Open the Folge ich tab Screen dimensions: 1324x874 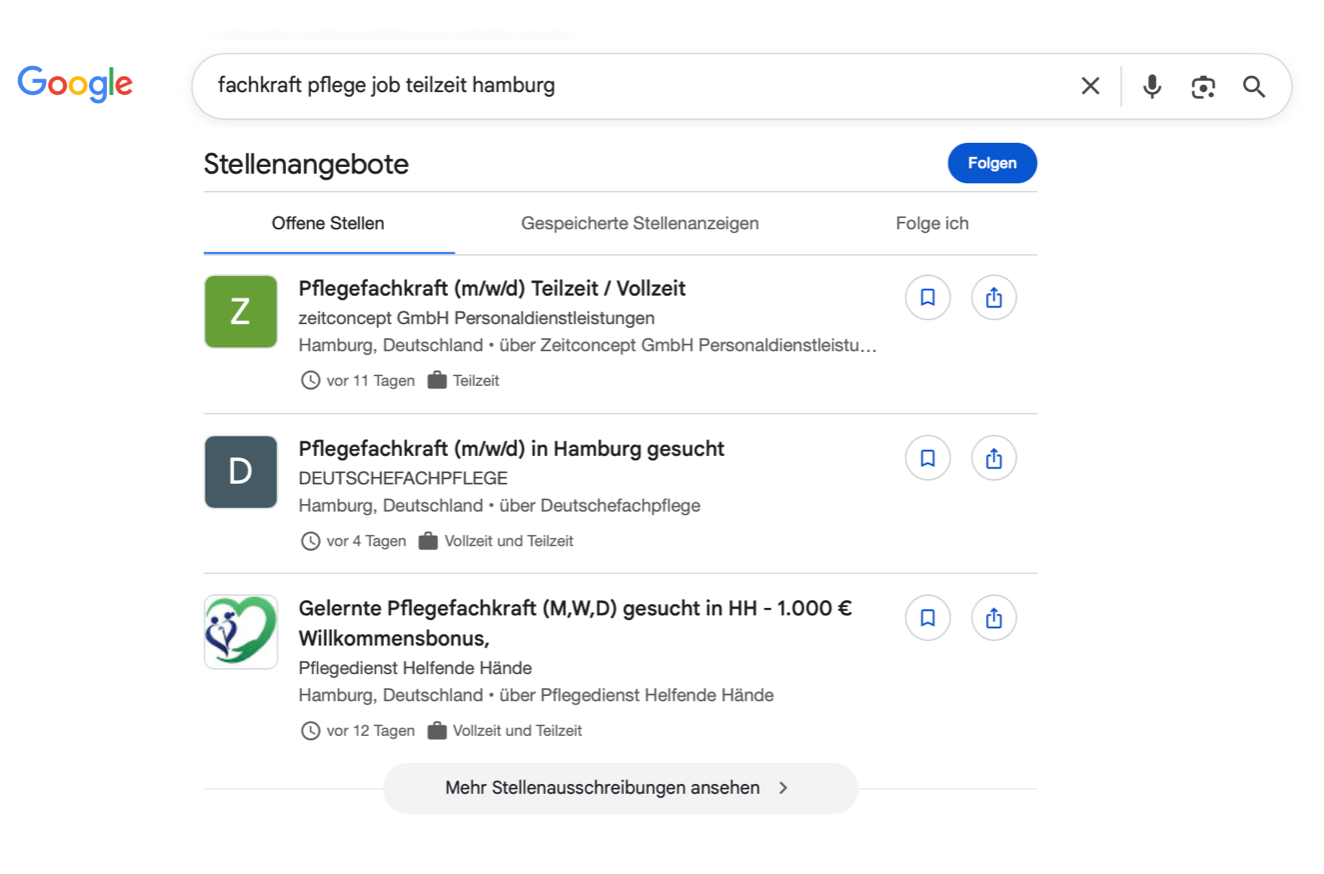931,224
